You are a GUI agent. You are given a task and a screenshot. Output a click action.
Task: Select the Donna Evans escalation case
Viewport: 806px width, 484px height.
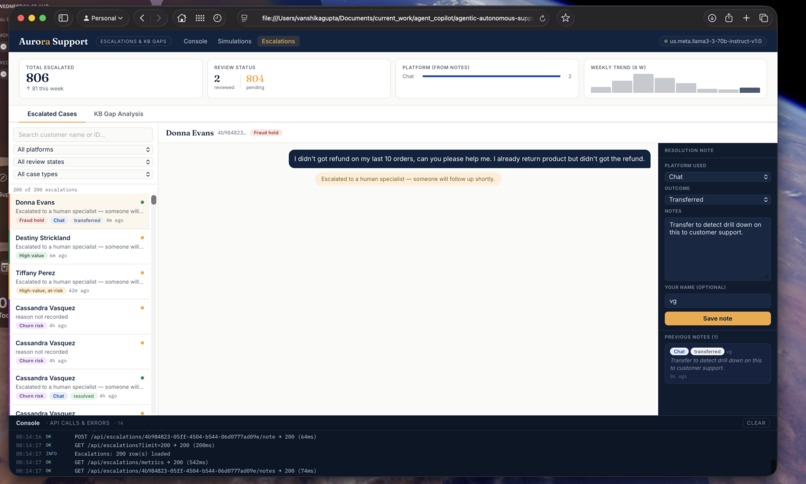(80, 211)
